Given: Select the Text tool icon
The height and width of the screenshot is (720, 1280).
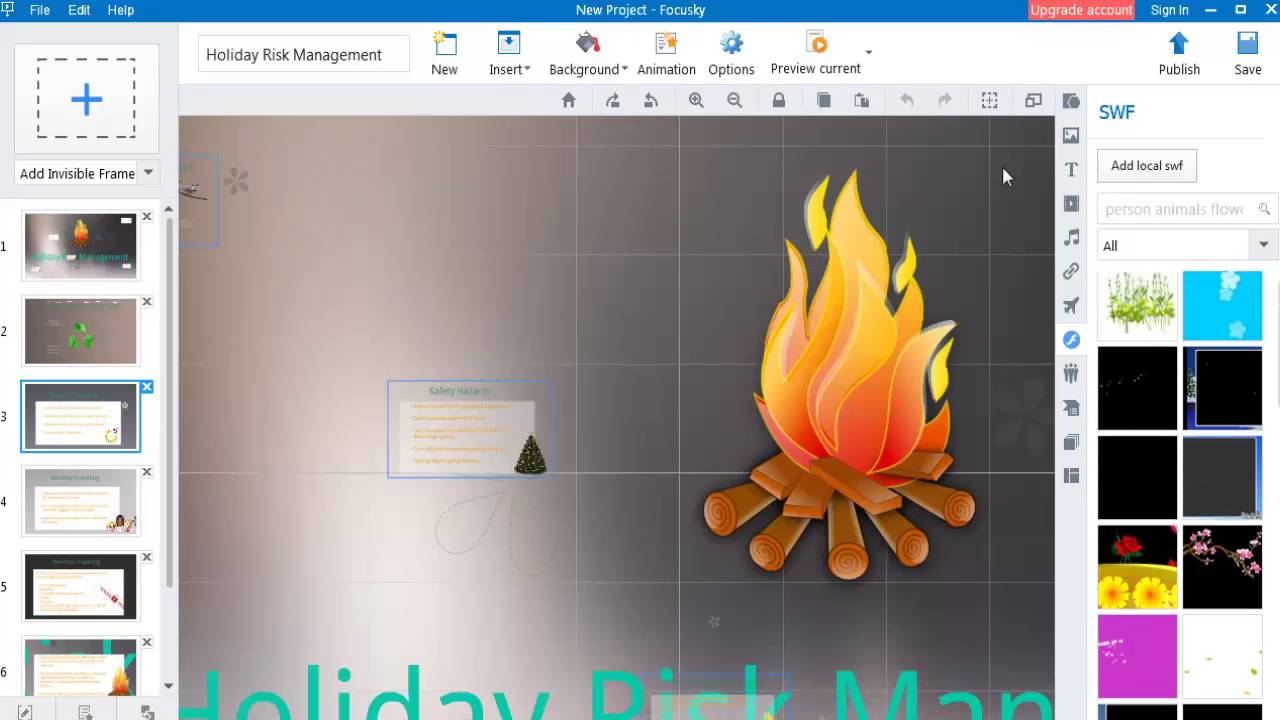Looking at the screenshot, I should pos(1071,169).
